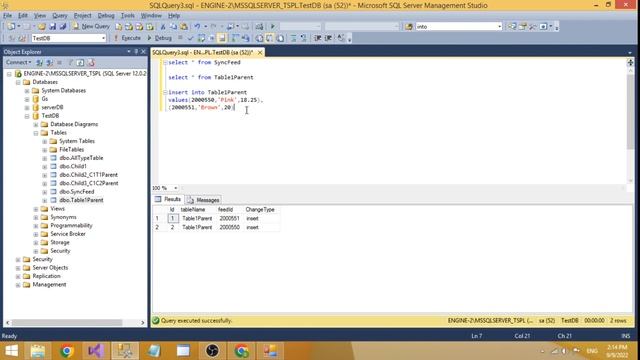Switch to the Messages tab

tap(204, 200)
